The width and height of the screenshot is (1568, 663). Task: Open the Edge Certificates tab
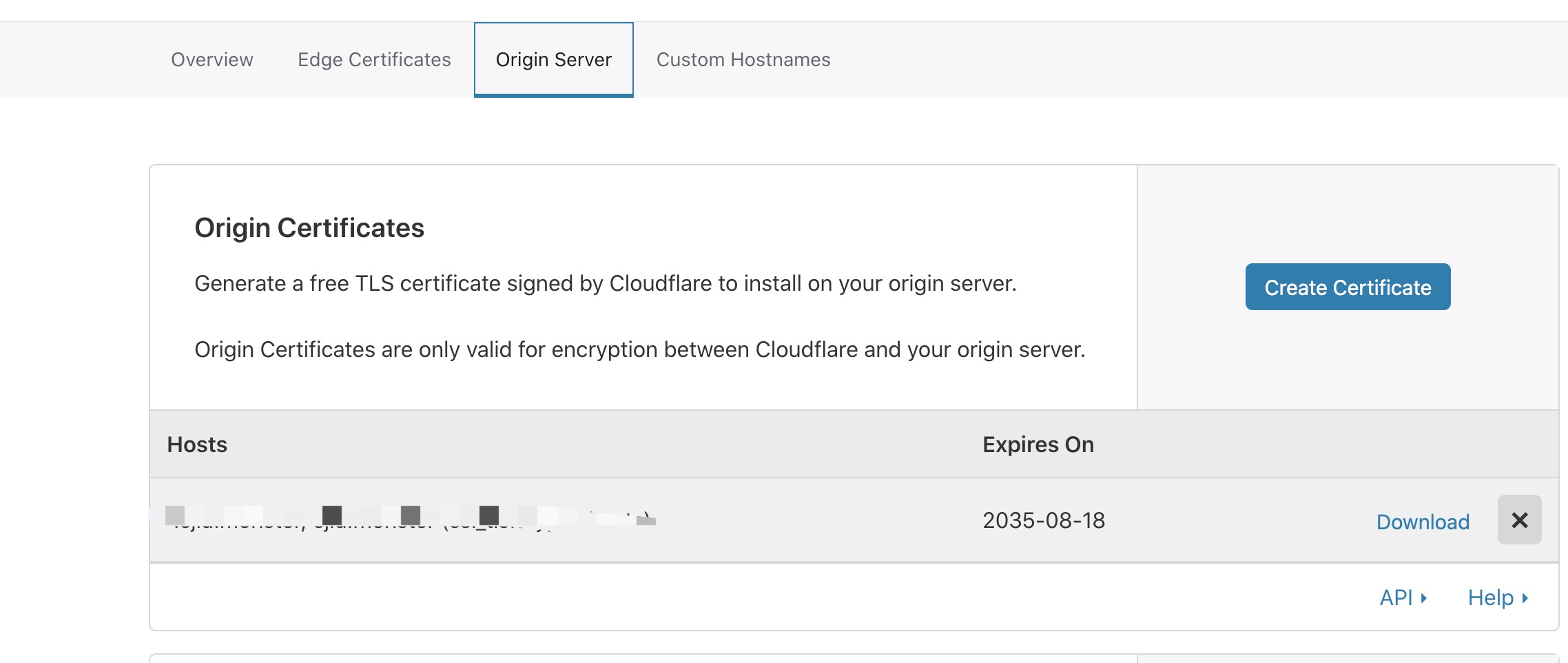(x=374, y=60)
